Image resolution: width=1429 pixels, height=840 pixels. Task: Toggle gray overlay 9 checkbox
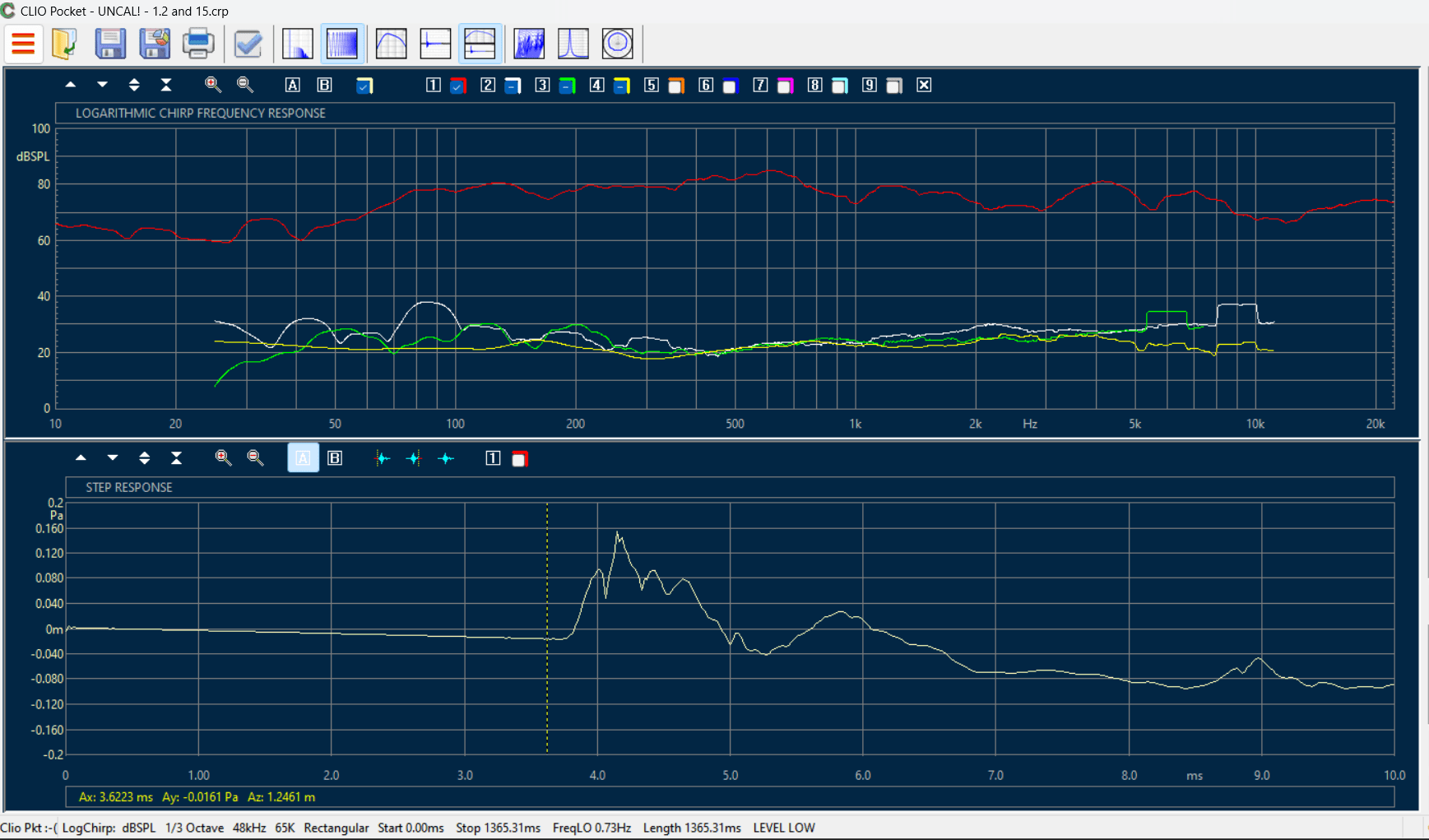tap(894, 86)
